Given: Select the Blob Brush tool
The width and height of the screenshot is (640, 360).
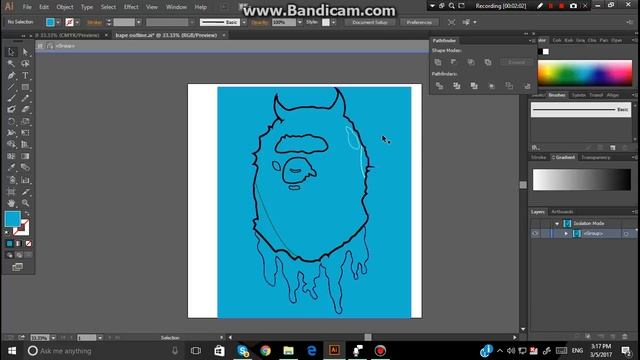Looking at the screenshot, I should tap(11, 109).
